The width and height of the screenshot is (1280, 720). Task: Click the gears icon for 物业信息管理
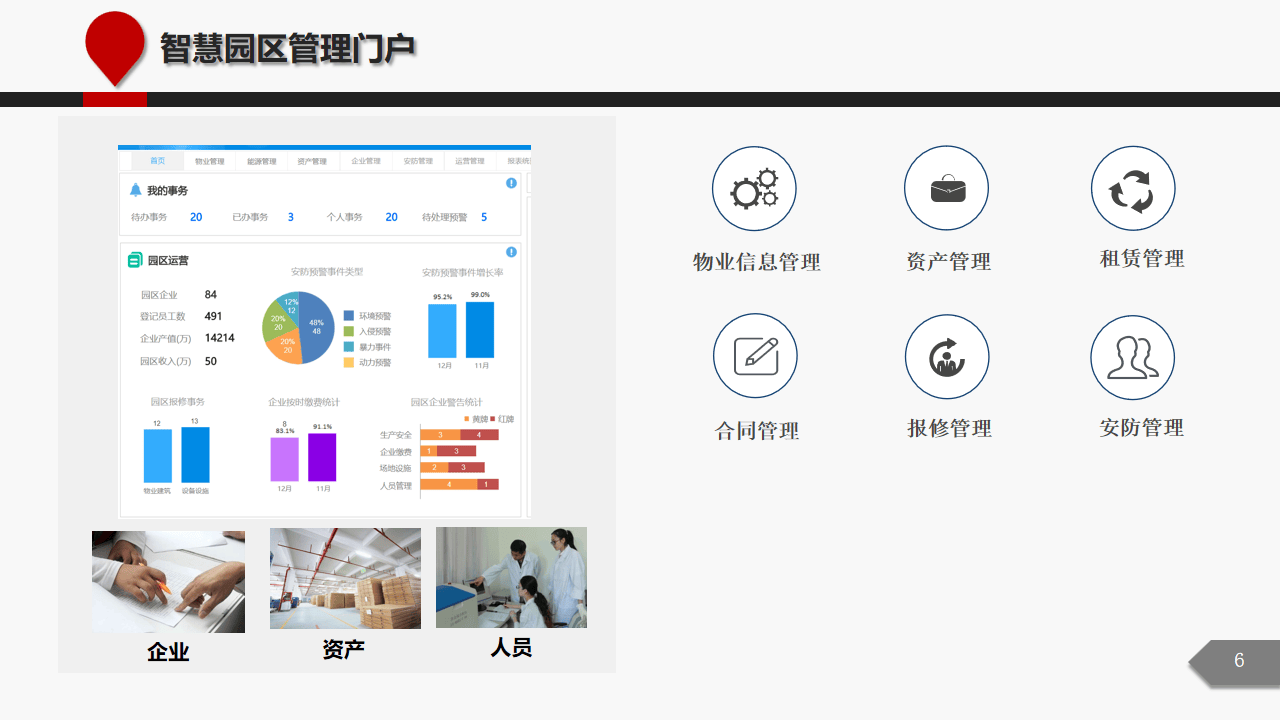754,189
